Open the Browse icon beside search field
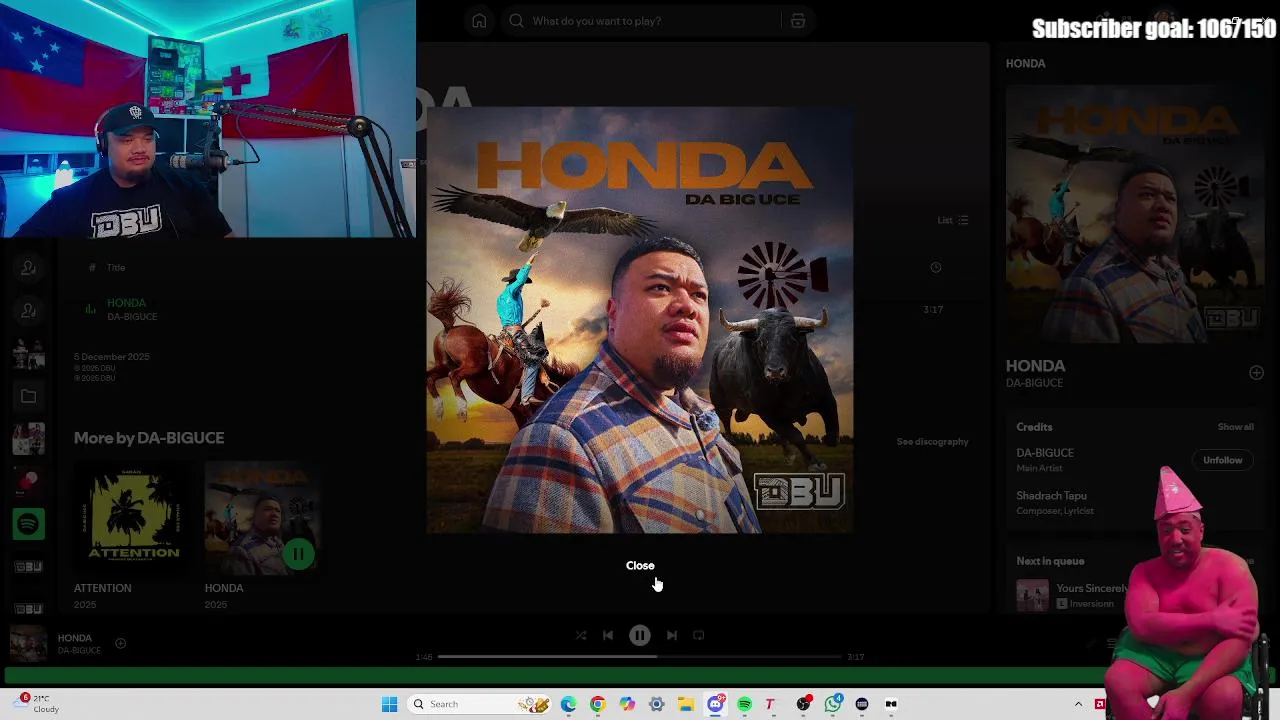 tap(797, 21)
